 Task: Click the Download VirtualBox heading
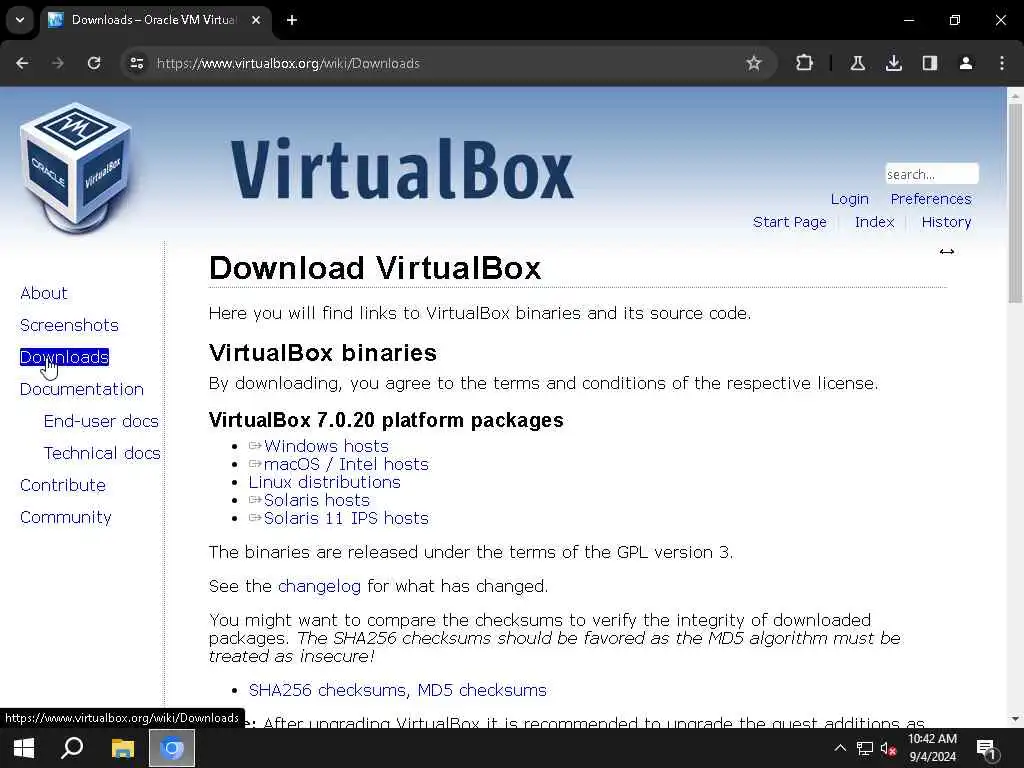[375, 268]
